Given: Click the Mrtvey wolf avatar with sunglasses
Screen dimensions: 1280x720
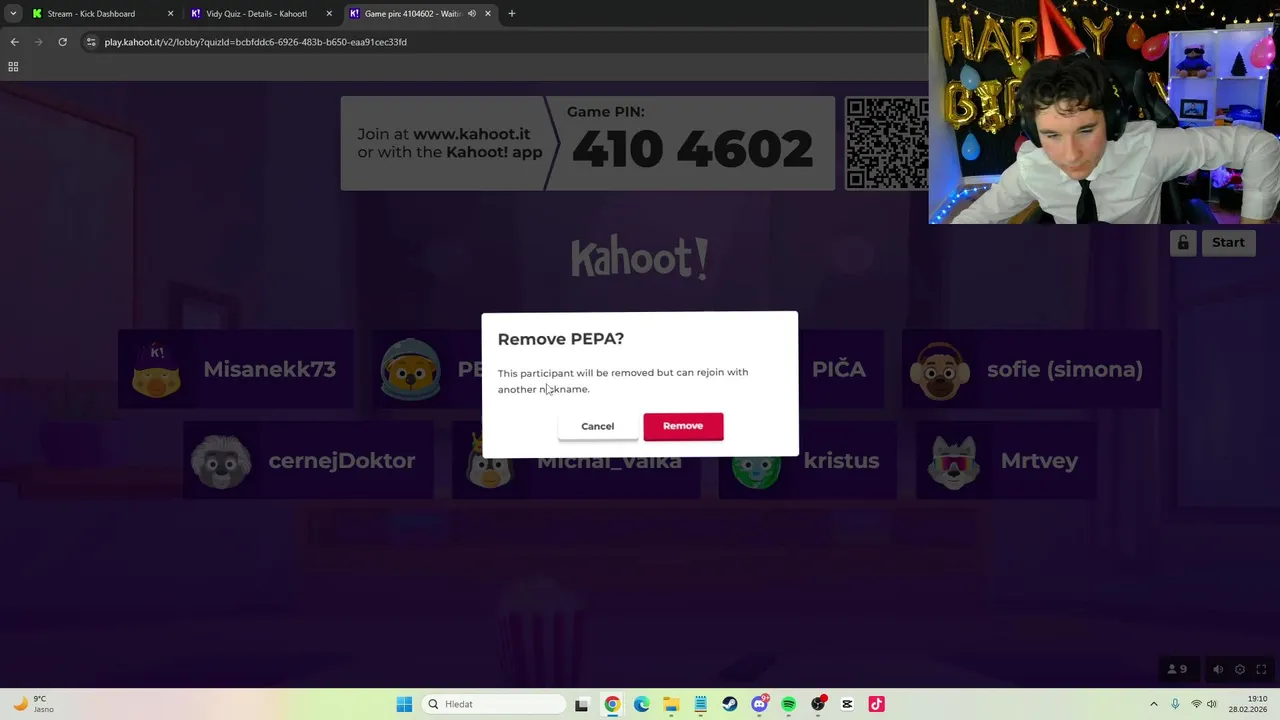Looking at the screenshot, I should tap(953, 461).
